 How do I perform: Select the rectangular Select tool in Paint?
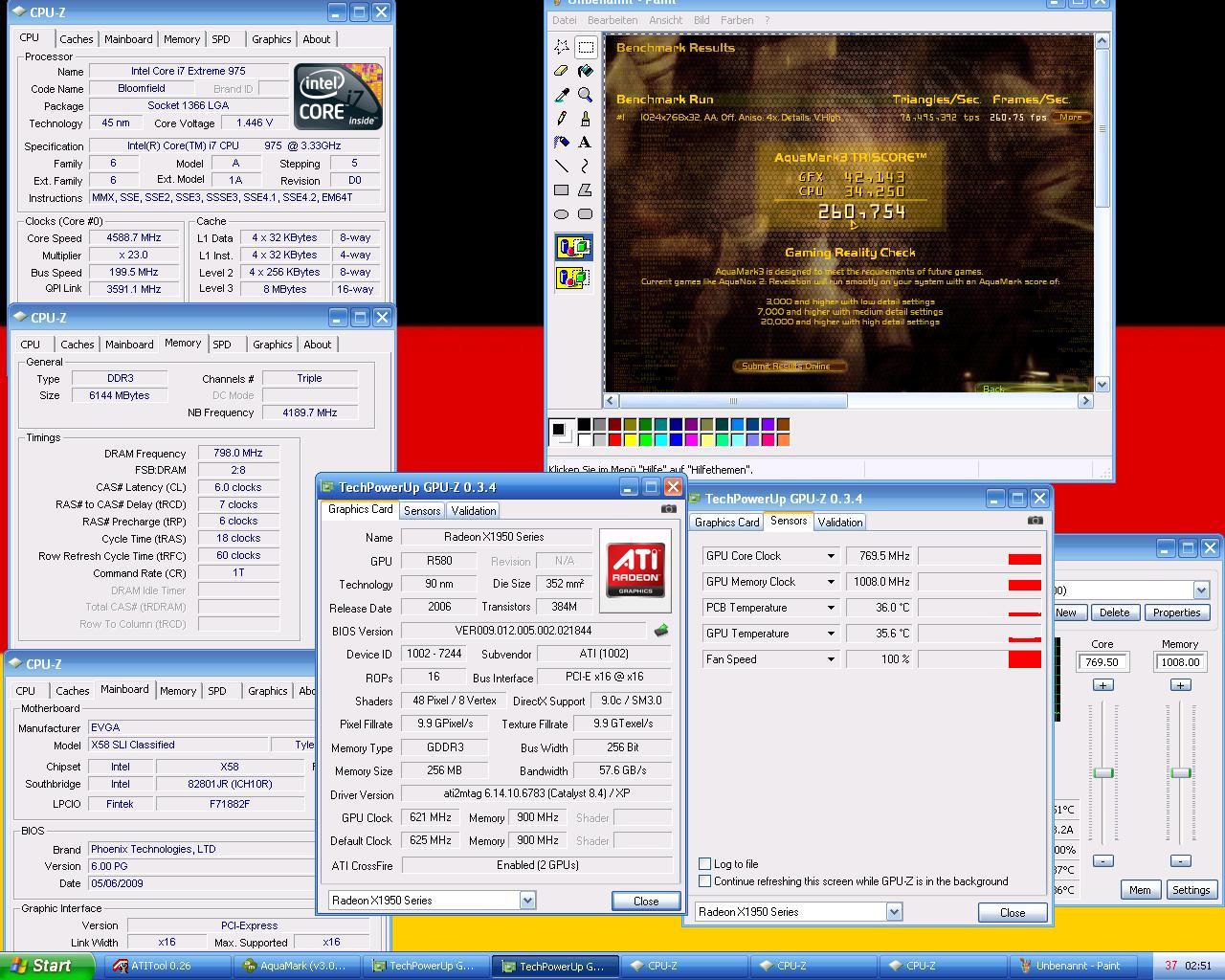(x=586, y=47)
